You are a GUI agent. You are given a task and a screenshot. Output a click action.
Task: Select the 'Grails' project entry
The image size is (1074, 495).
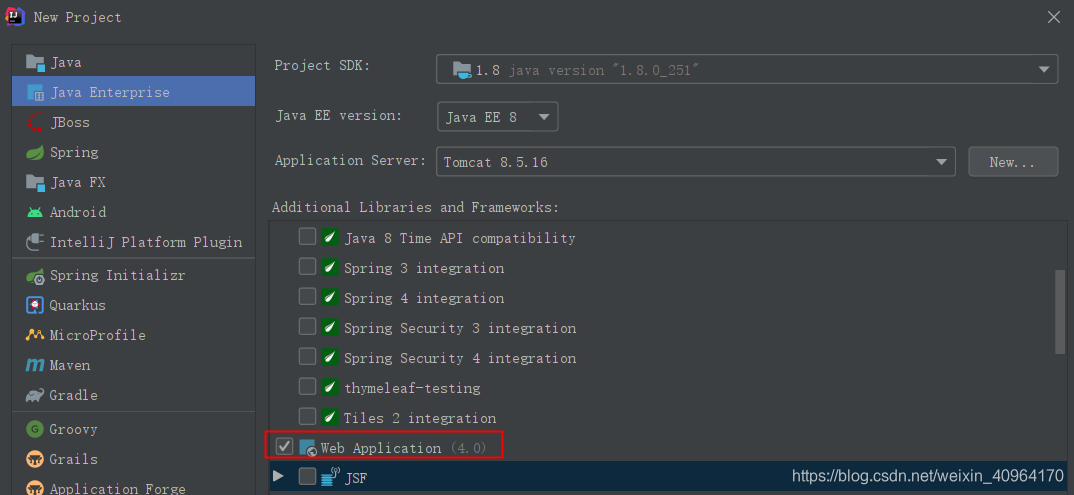(134, 459)
